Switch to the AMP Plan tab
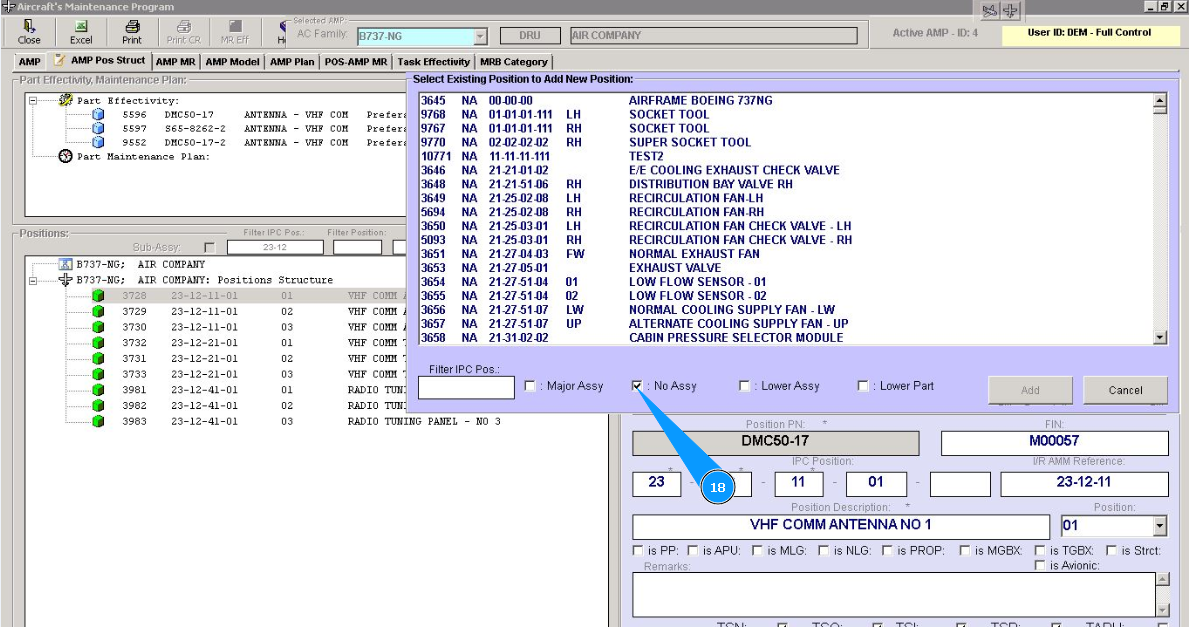Viewport: 1189px width, 629px height. pyautogui.click(x=292, y=62)
